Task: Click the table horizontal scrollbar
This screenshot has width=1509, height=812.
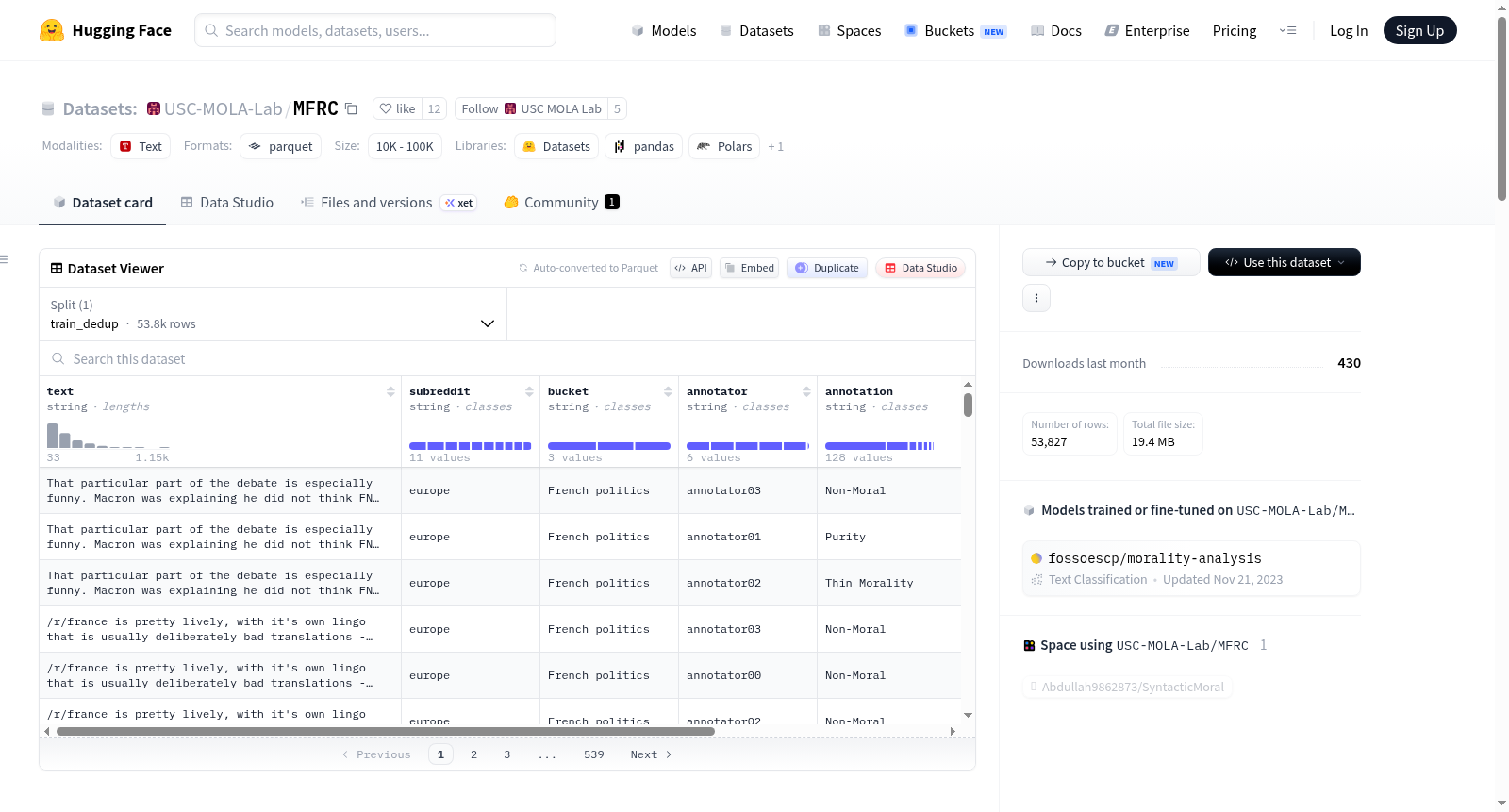Action: [385, 731]
